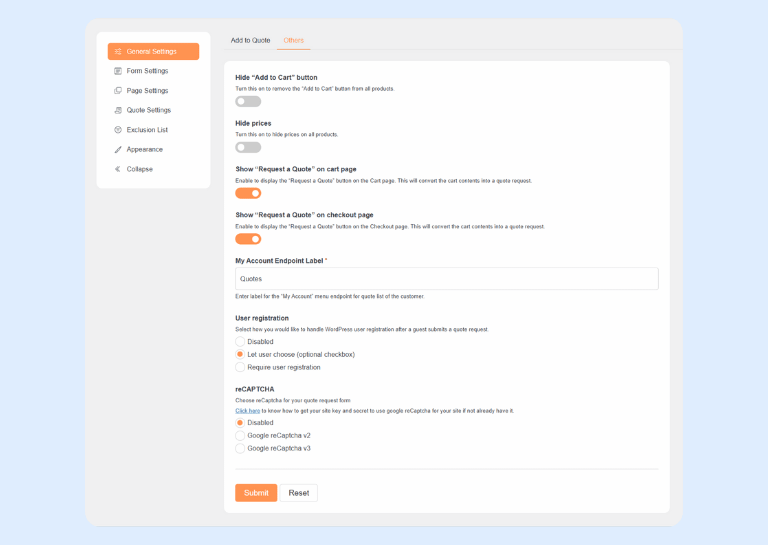Viewport: 768px width, 545px height.
Task: Toggle the Hide Add to Cart button switch
Action: coord(248,101)
